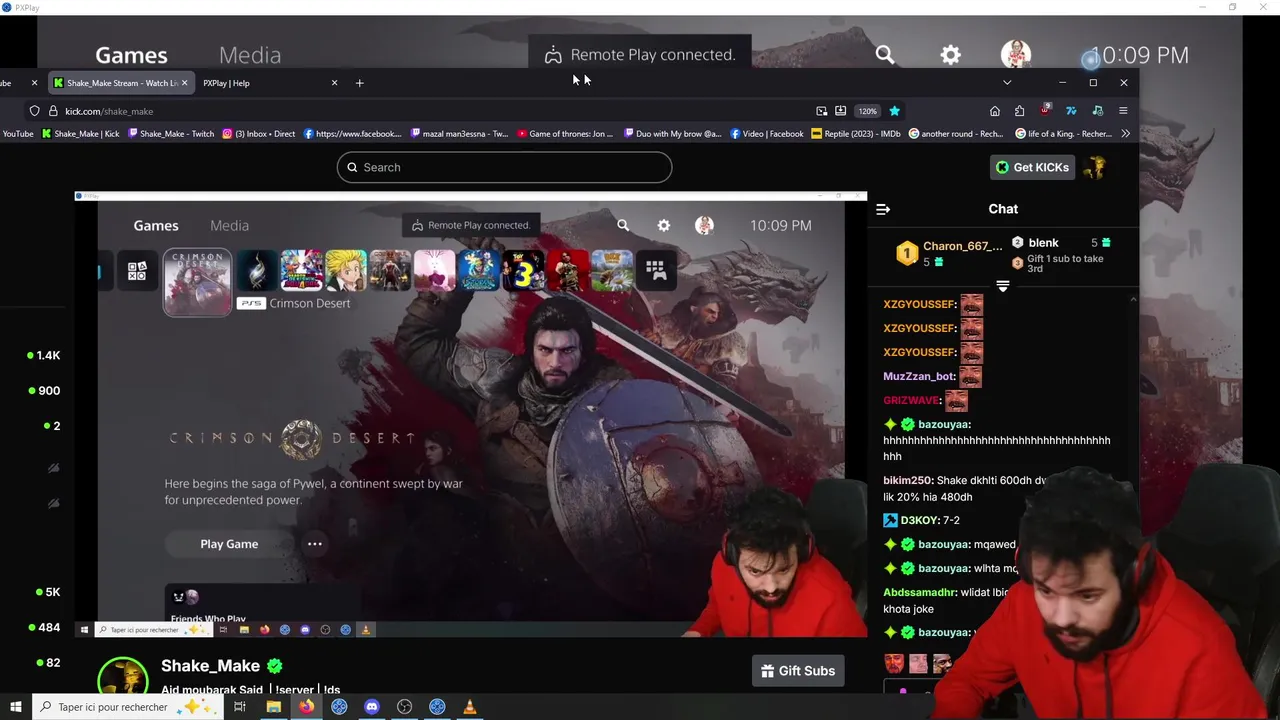Select Media tab in background PXPlay window
This screenshot has height=720, width=1280.
[250, 55]
